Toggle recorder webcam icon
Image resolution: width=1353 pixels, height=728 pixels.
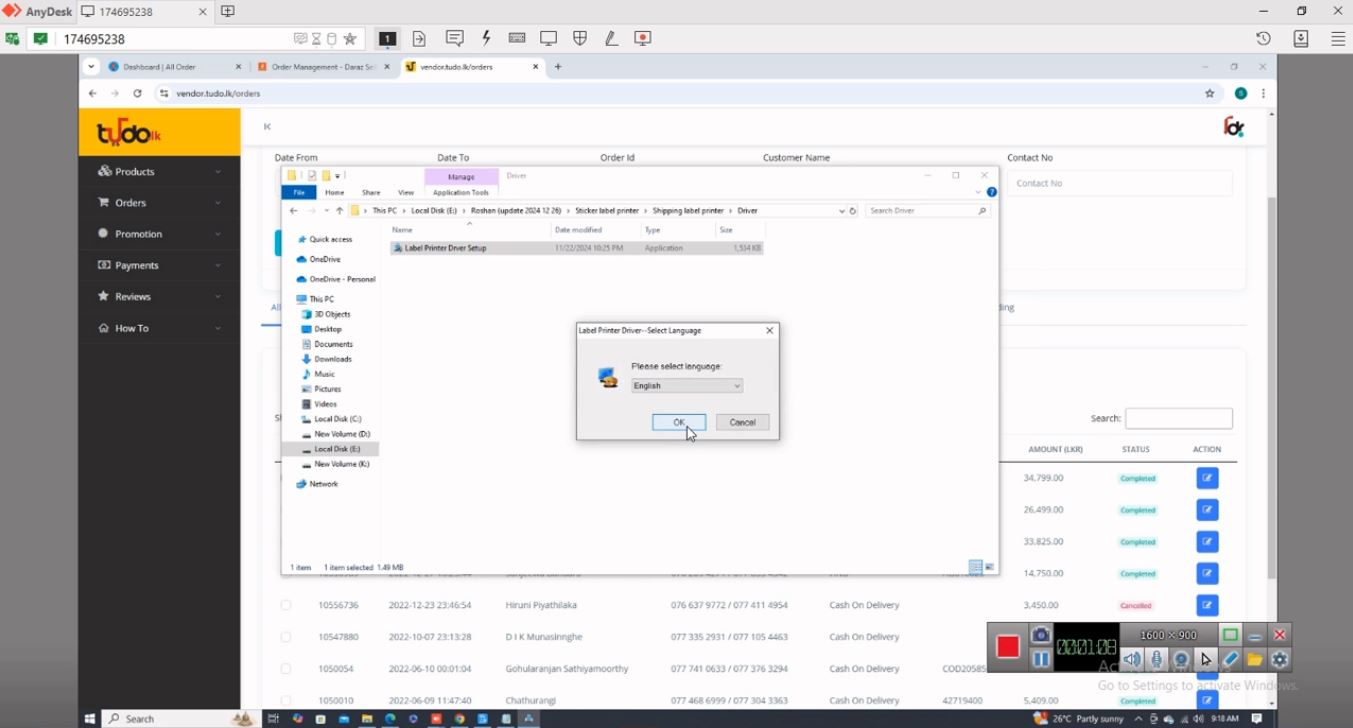click(x=1181, y=659)
